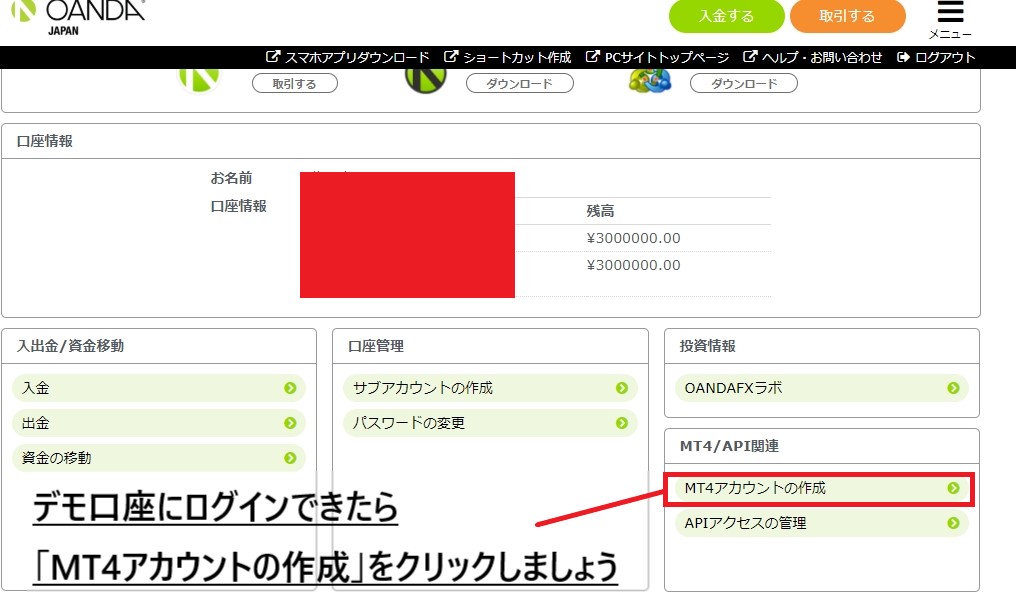This screenshot has height=611, width=1016.
Task: Open ショートカット作成 link
Action: click(x=517, y=57)
